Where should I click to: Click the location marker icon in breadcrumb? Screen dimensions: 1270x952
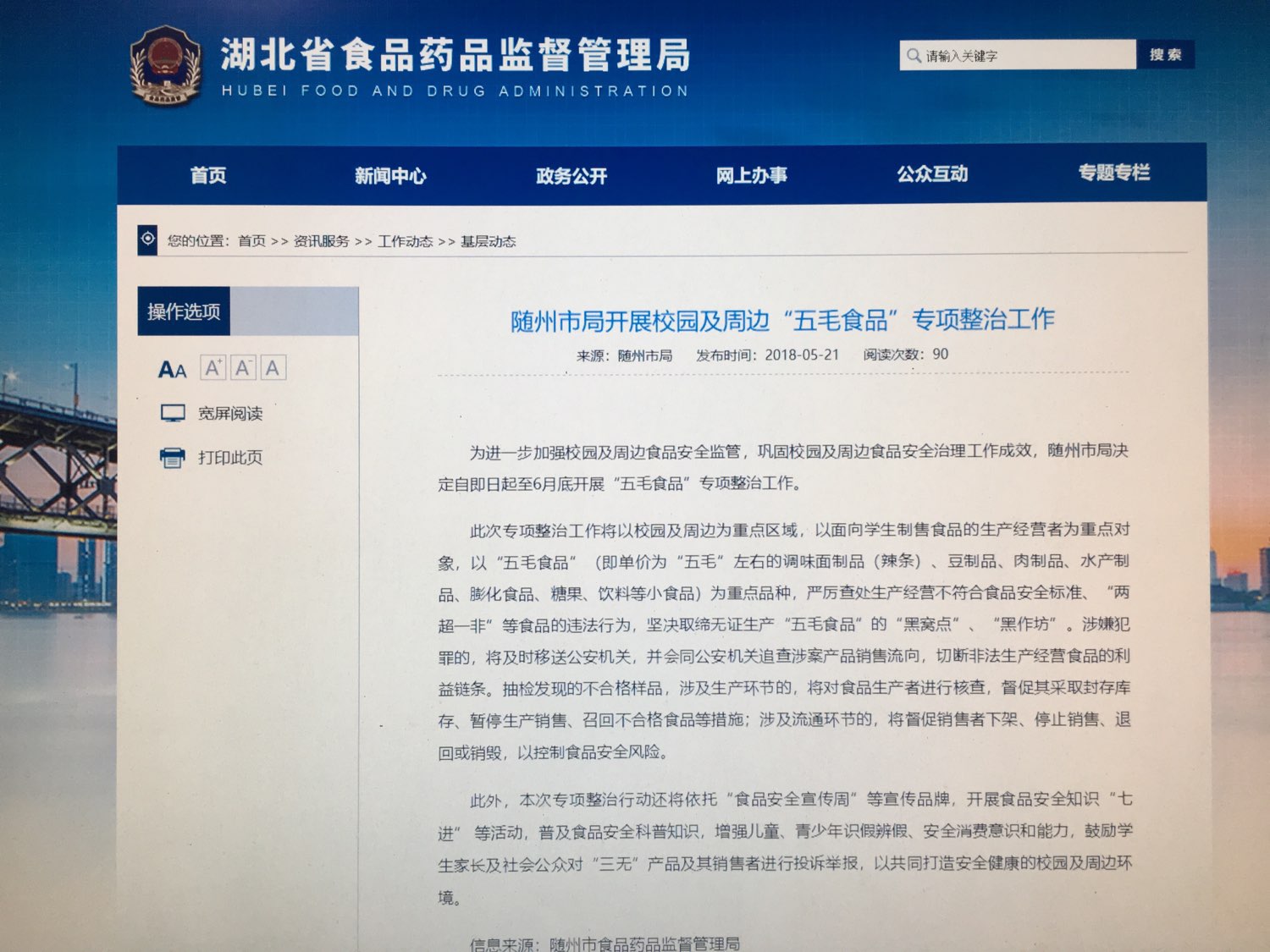coord(147,239)
